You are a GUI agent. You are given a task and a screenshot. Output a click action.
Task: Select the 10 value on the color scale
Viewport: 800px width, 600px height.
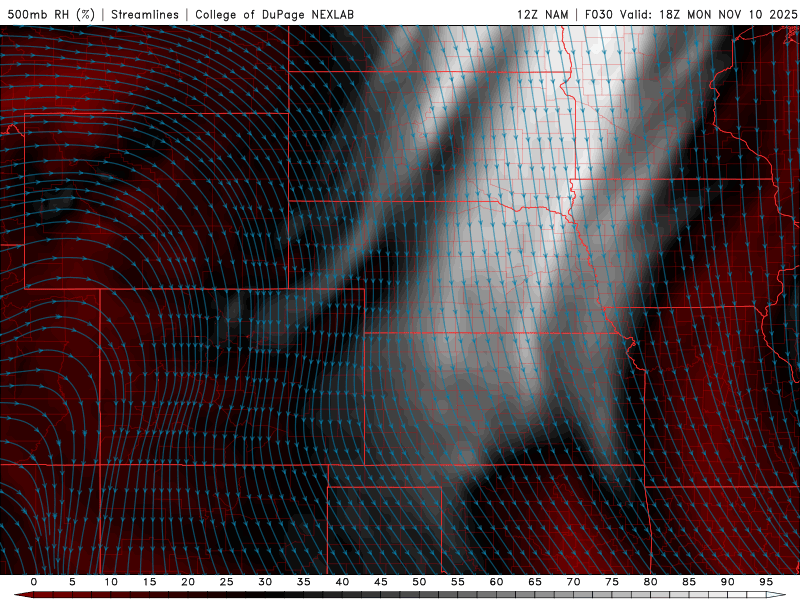111,582
